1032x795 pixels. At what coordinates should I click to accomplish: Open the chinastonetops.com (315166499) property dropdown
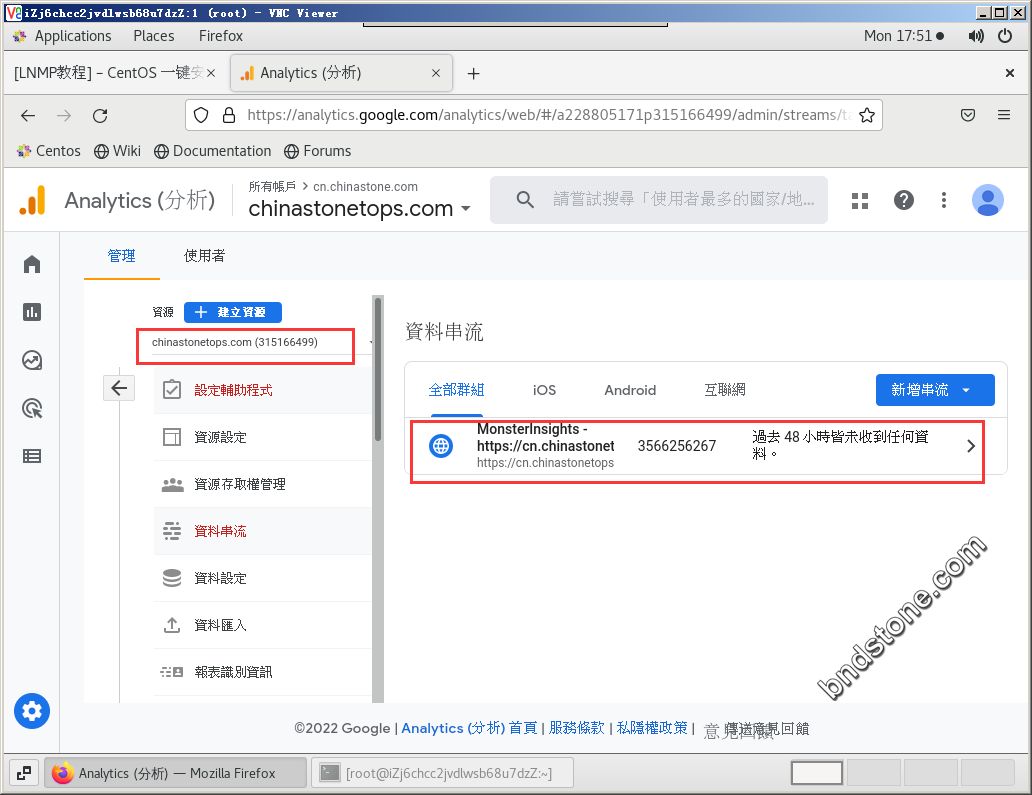coord(262,343)
